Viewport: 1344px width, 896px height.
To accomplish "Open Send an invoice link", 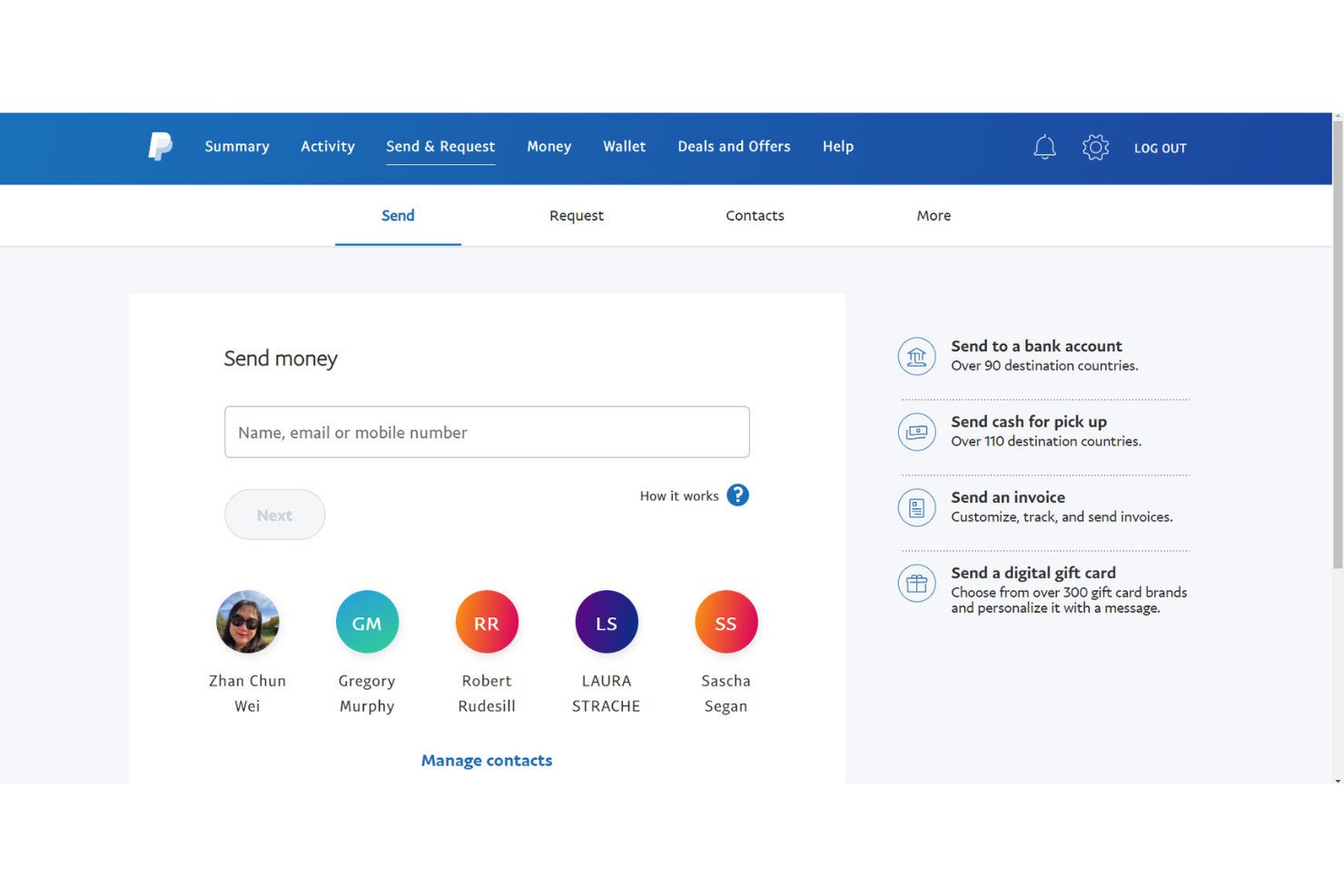I will [x=1008, y=497].
